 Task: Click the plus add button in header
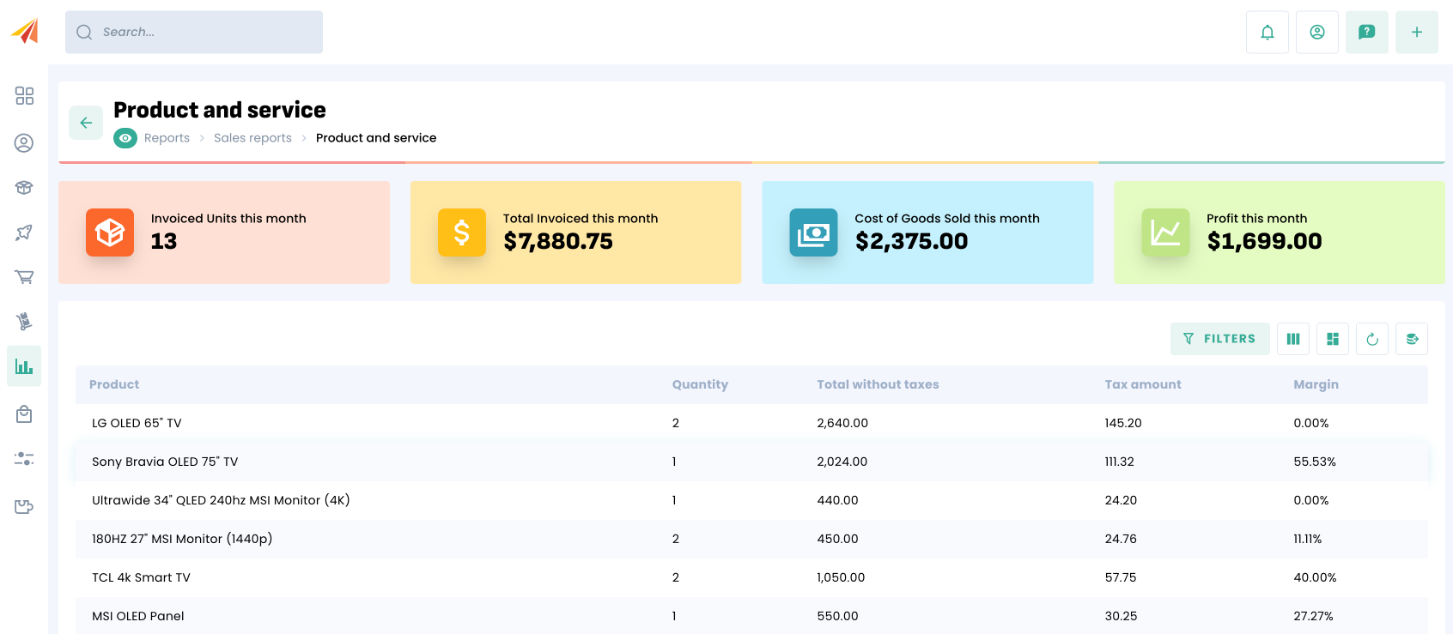point(1417,32)
